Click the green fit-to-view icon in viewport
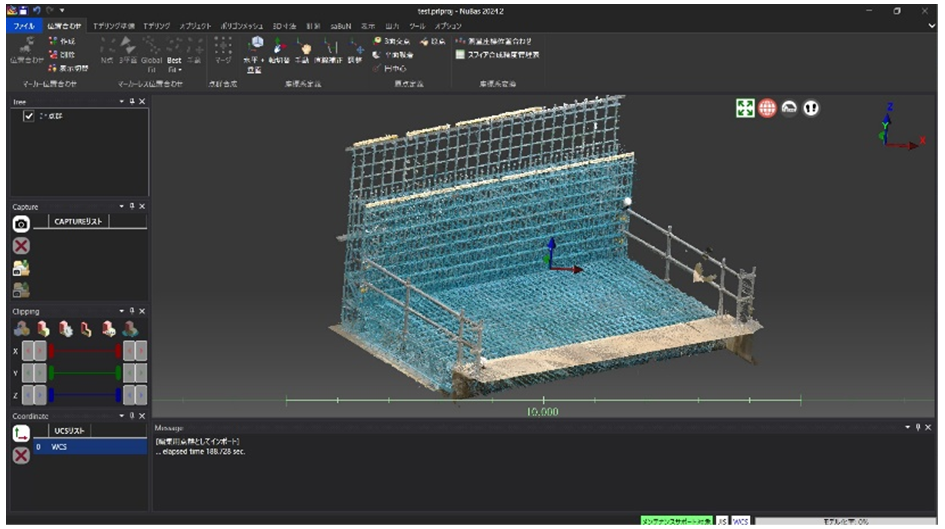This screenshot has height=529, width=945. pyautogui.click(x=744, y=108)
